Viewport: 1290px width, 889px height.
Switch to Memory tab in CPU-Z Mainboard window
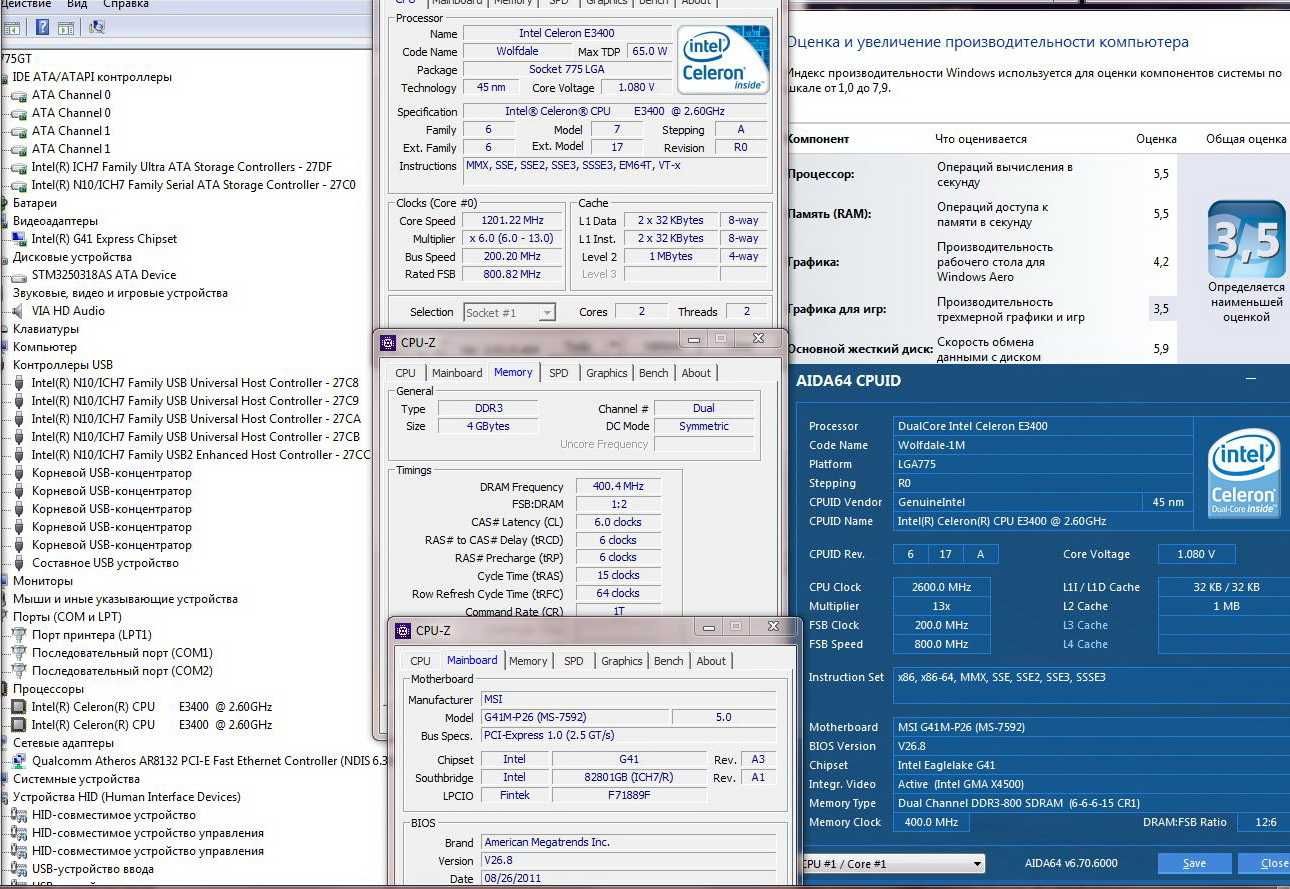[x=528, y=661]
